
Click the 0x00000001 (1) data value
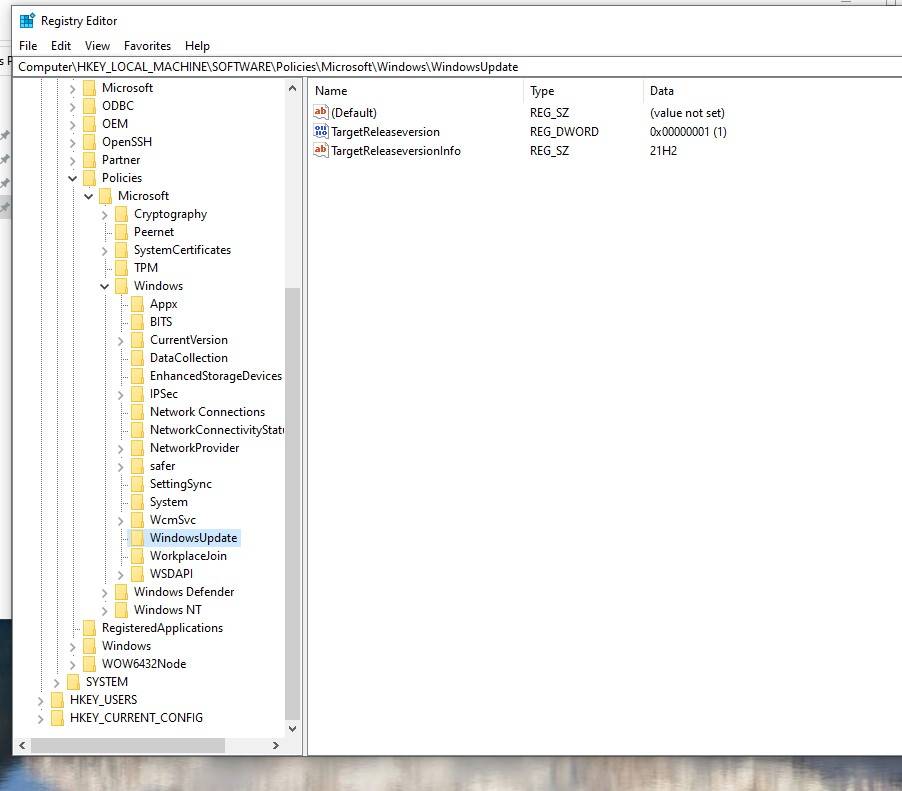tap(688, 132)
